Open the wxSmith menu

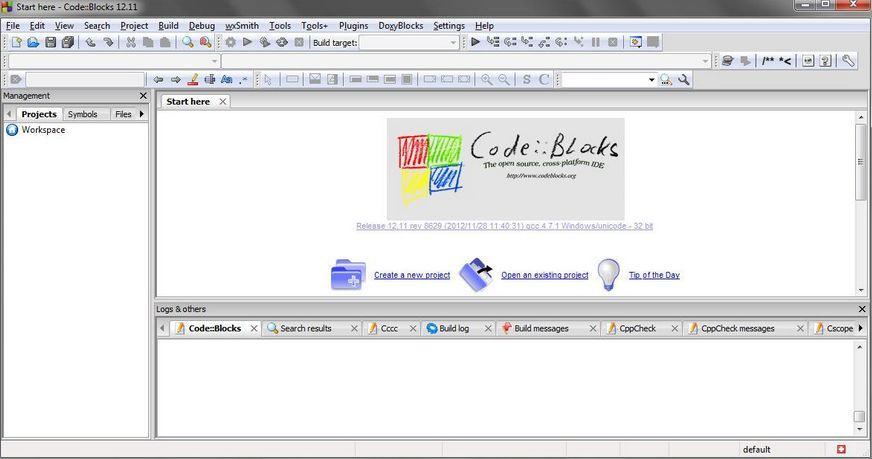[242, 26]
